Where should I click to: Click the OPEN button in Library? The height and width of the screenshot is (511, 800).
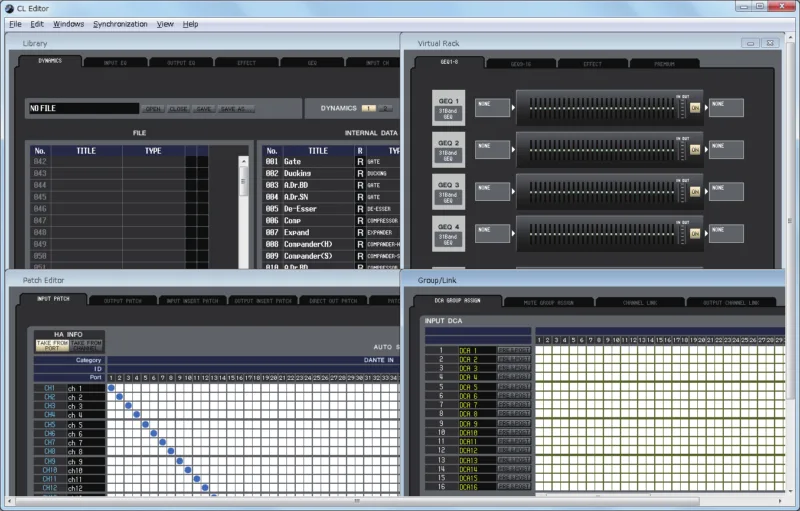(x=153, y=109)
